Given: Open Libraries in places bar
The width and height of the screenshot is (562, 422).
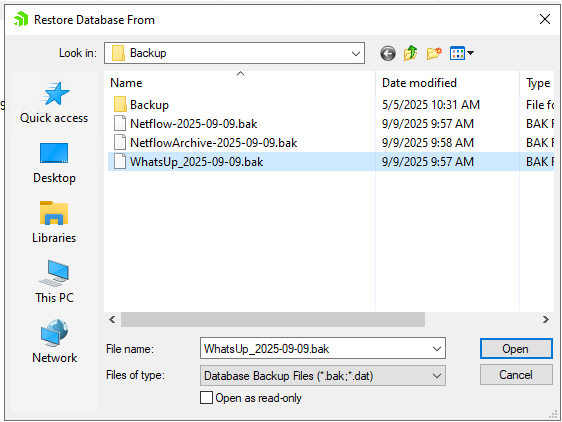Looking at the screenshot, I should (x=54, y=223).
